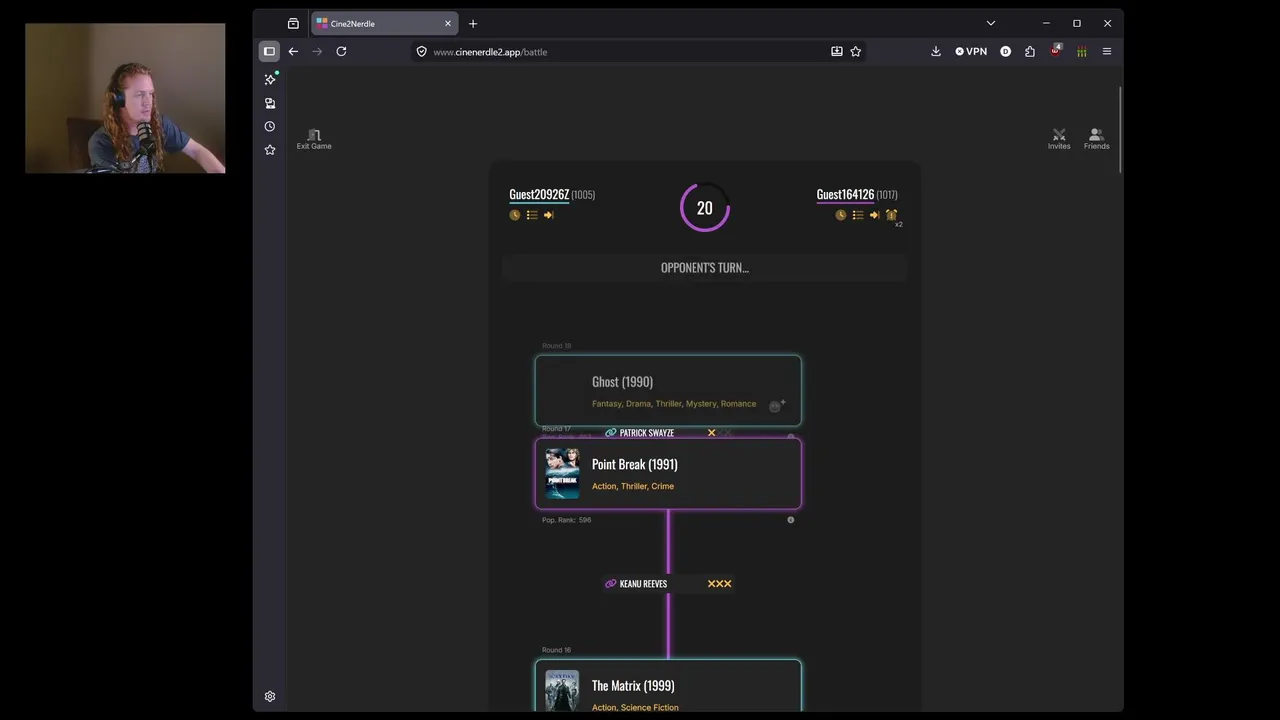Click the Guest164126 player name
This screenshot has height=720, width=1280.
pyautogui.click(x=845, y=195)
